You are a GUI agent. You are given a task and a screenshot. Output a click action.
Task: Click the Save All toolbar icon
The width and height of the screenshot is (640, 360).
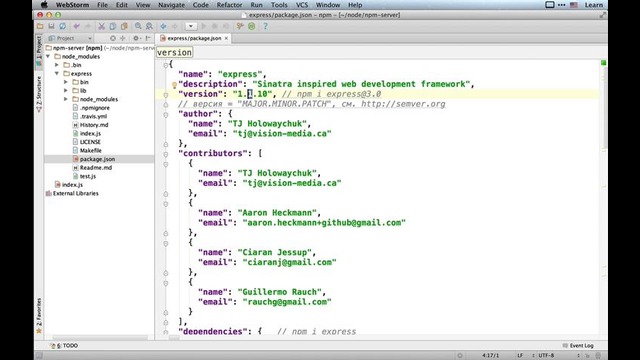pos(51,26)
